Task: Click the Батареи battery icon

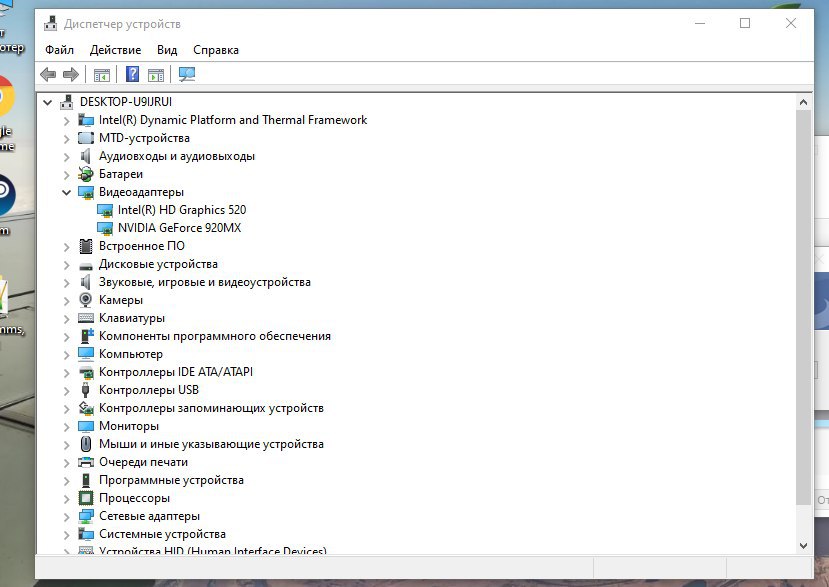Action: tap(86, 173)
